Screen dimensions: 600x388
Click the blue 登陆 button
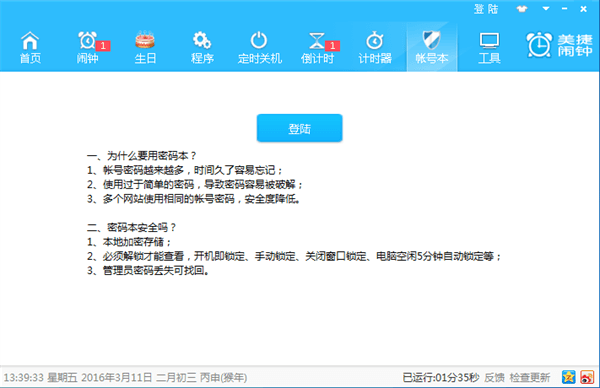(x=300, y=128)
